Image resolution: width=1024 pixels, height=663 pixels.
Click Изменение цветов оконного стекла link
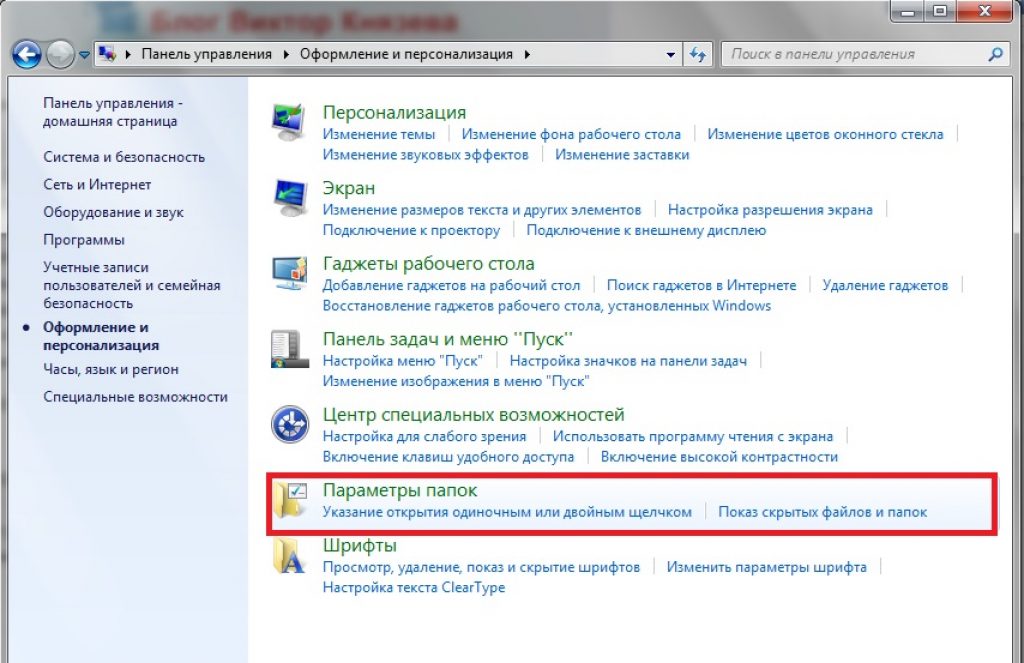[x=825, y=135]
